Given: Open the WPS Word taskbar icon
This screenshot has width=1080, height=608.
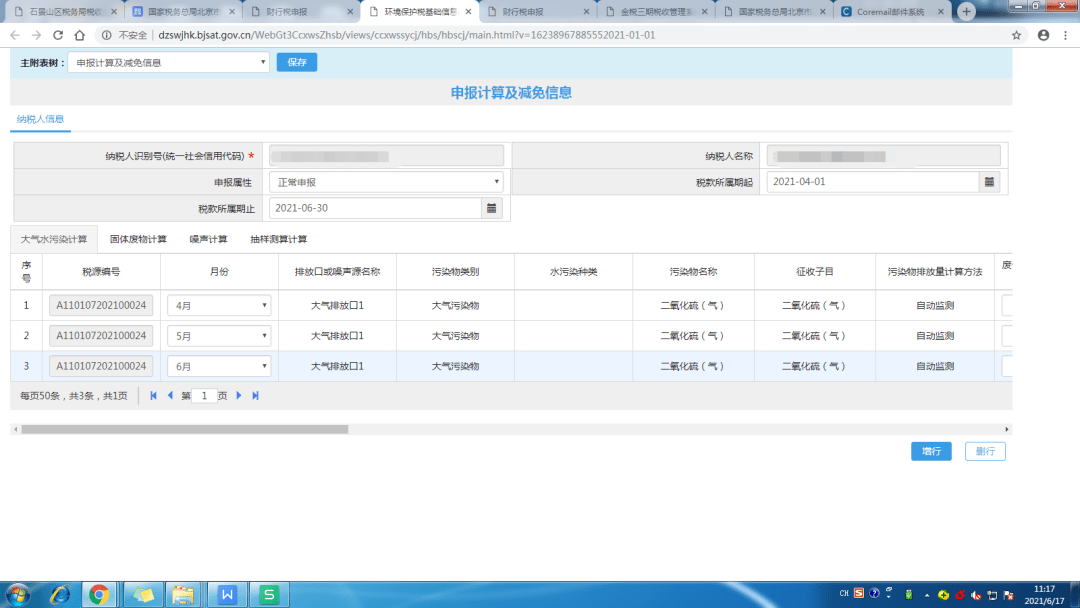Looking at the screenshot, I should click(227, 594).
